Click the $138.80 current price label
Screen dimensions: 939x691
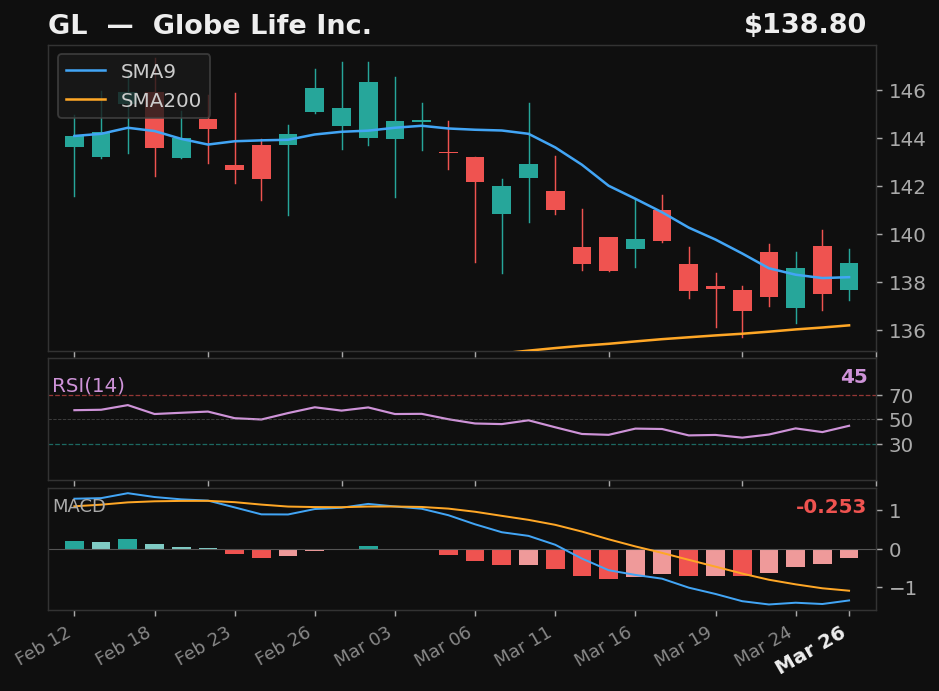[x=804, y=25]
